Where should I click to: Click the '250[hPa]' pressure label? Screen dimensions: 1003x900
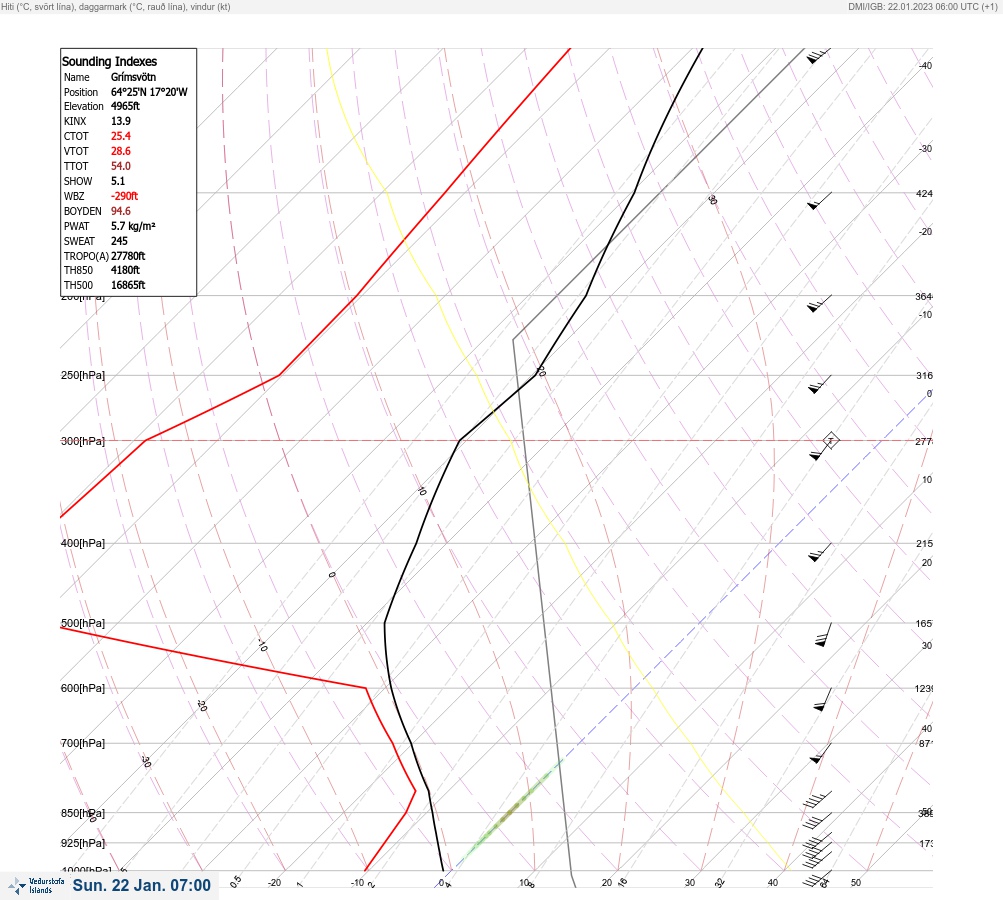coord(83,375)
